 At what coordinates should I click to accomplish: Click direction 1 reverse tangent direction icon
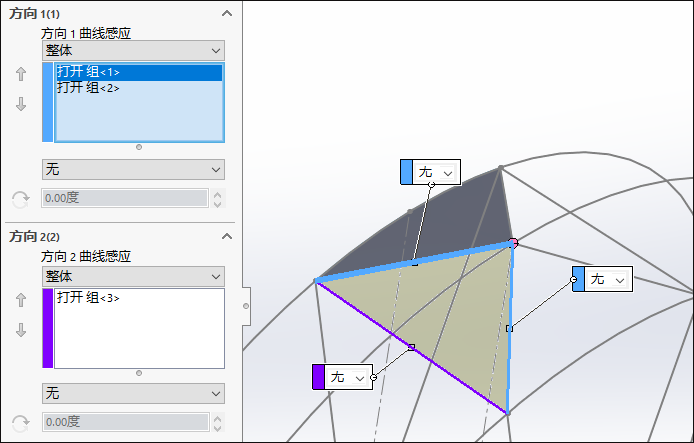(x=20, y=200)
